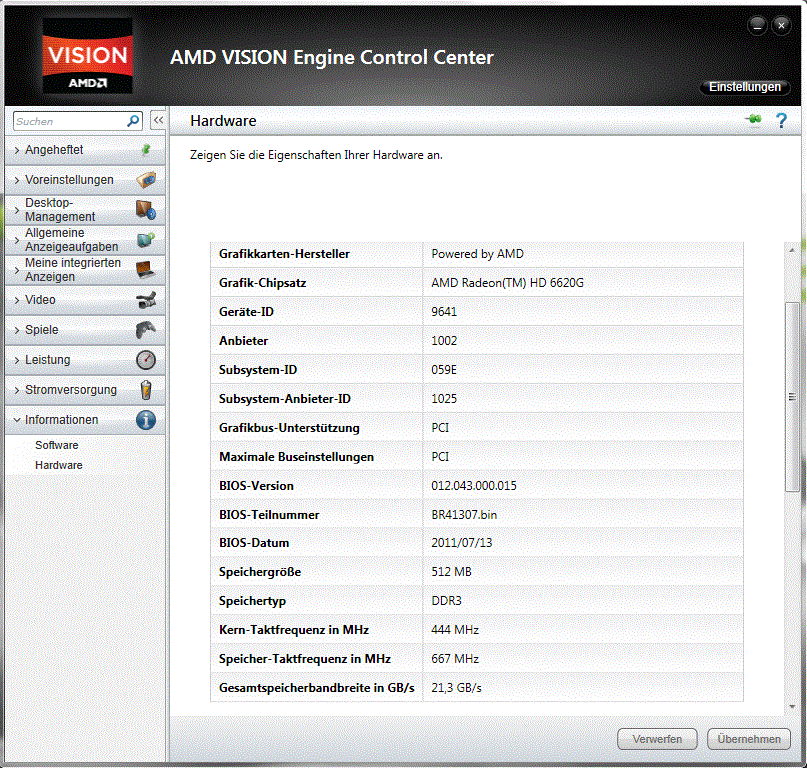Minimize the Control Center window
Screen dimensions: 807x768
tap(757, 25)
